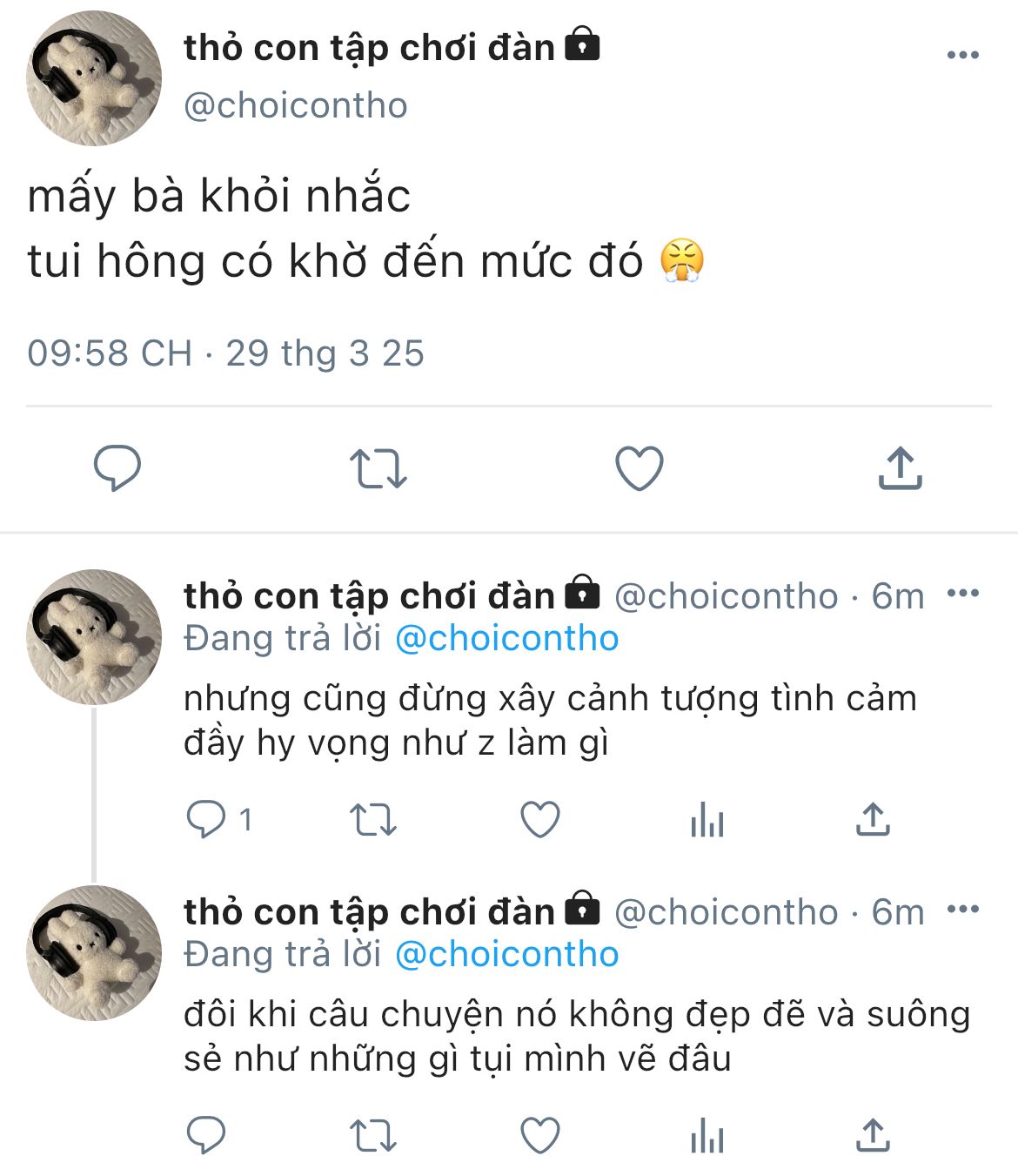Screen dimensions: 1018x1176
Task: Like the second reply tweet
Action: pyautogui.click(x=540, y=1136)
